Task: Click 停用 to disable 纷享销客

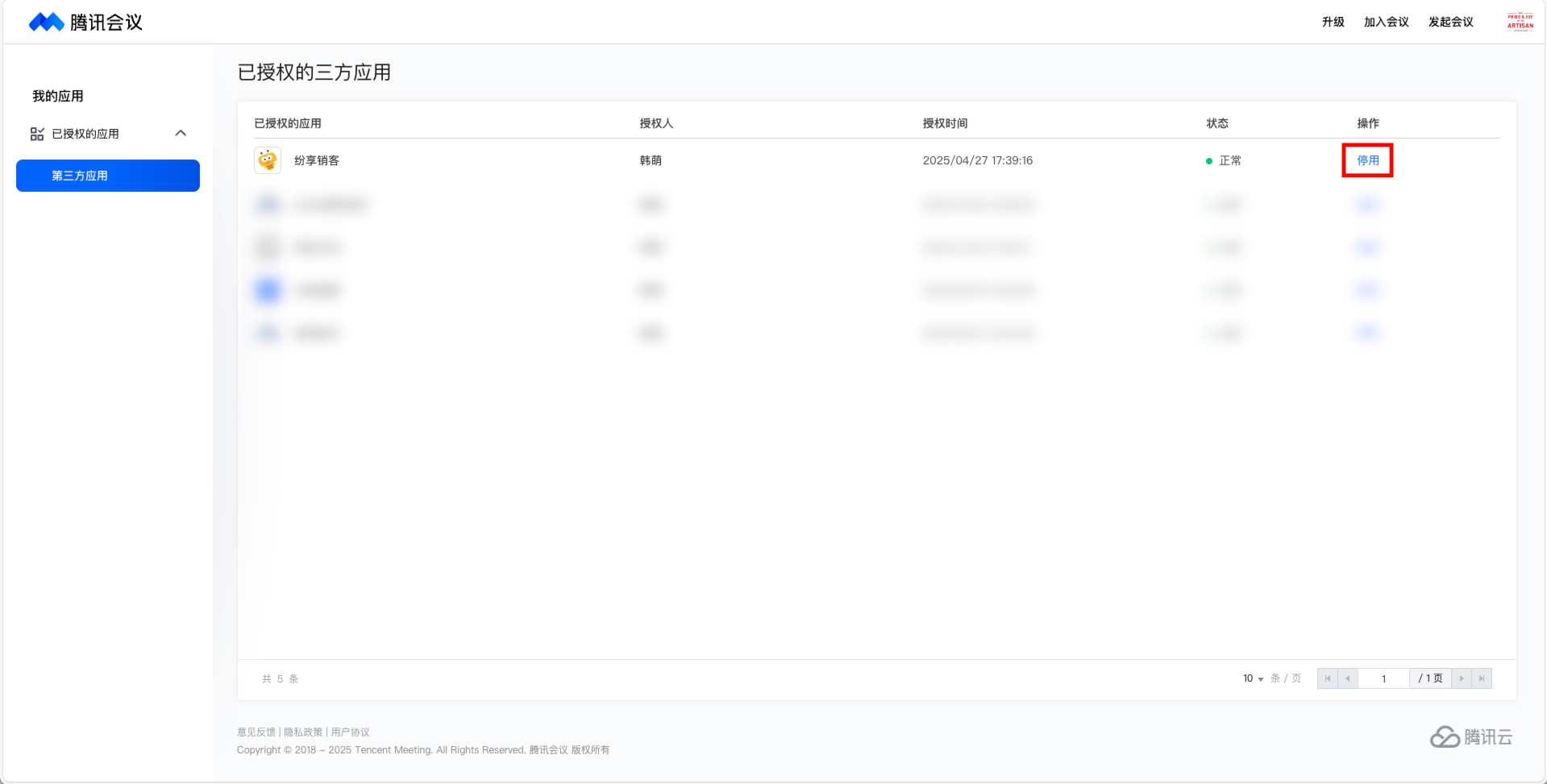Action: (x=1367, y=160)
